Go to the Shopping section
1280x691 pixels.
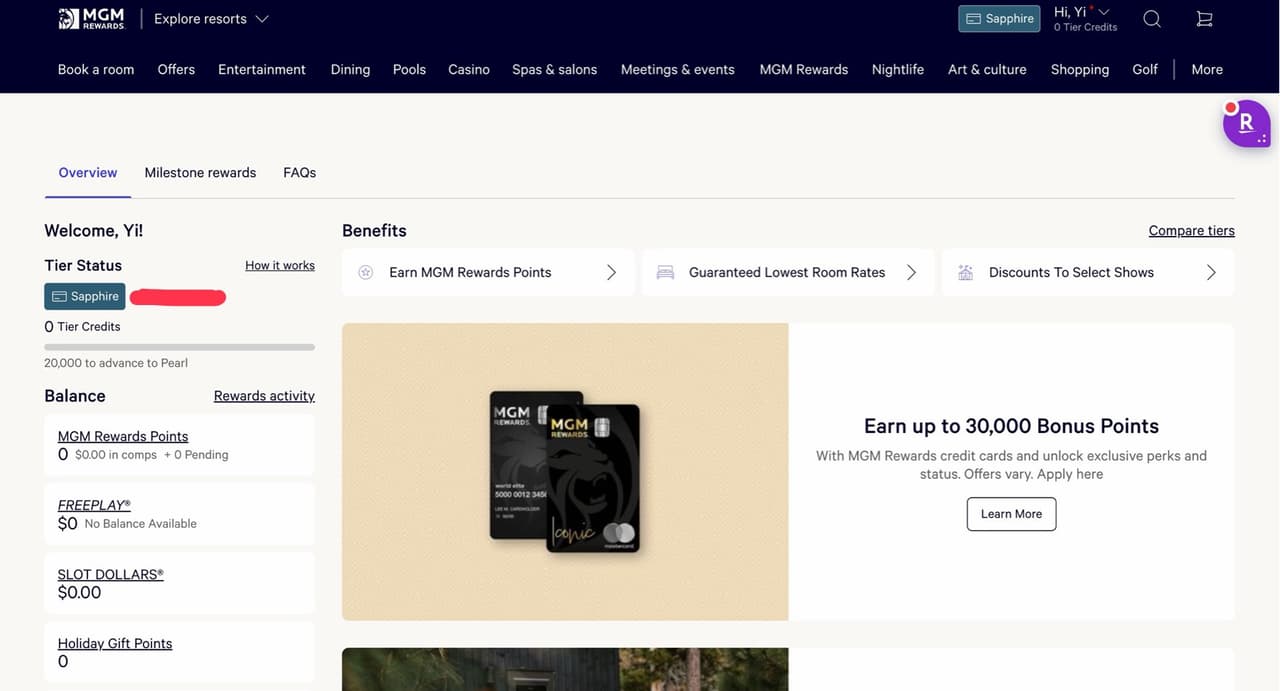point(1080,69)
